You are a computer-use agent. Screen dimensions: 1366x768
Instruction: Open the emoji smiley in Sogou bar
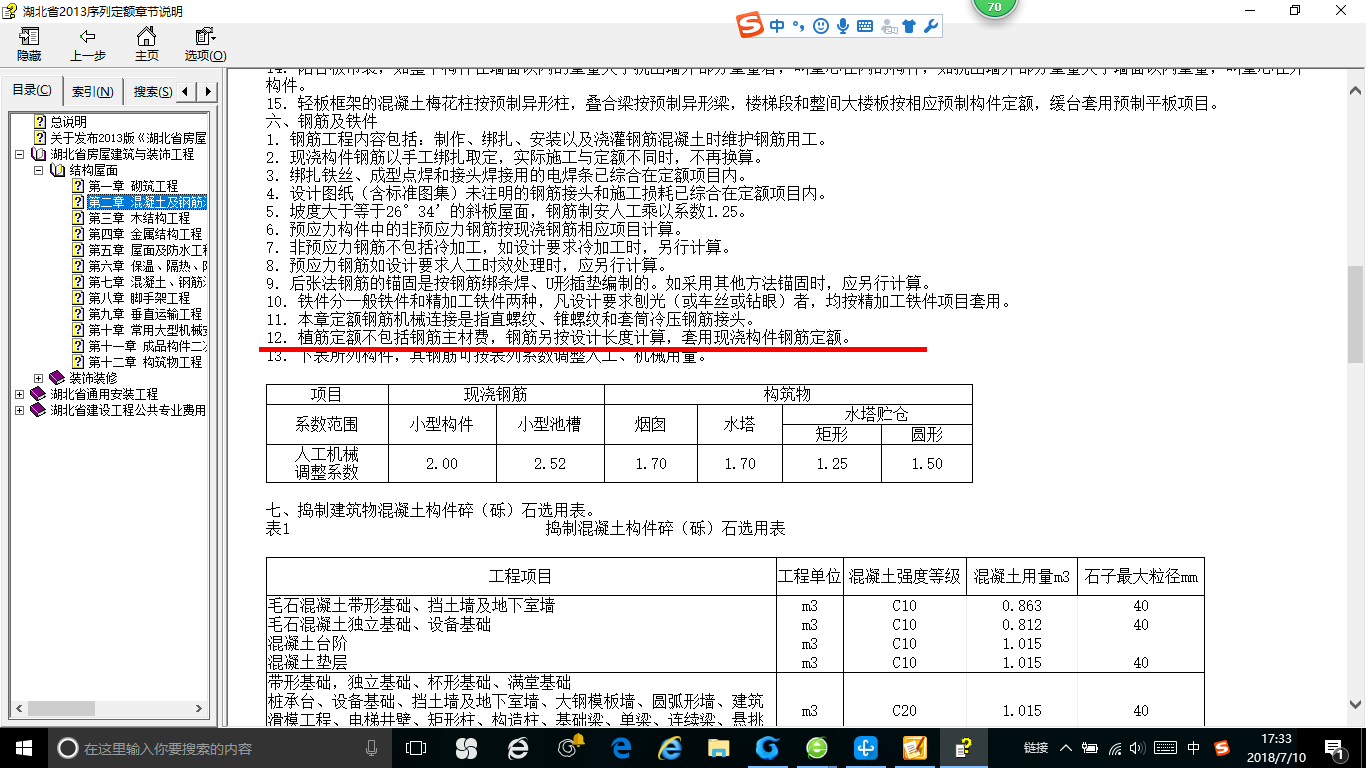pos(821,27)
